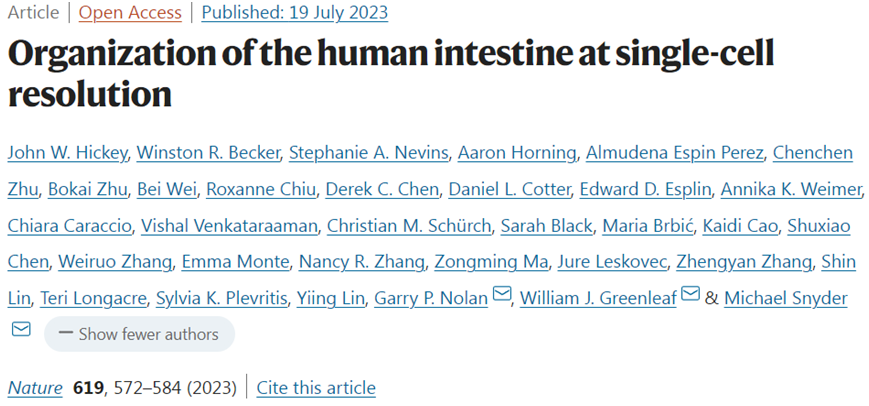Collapse list with Show fewer authors

tap(139, 334)
